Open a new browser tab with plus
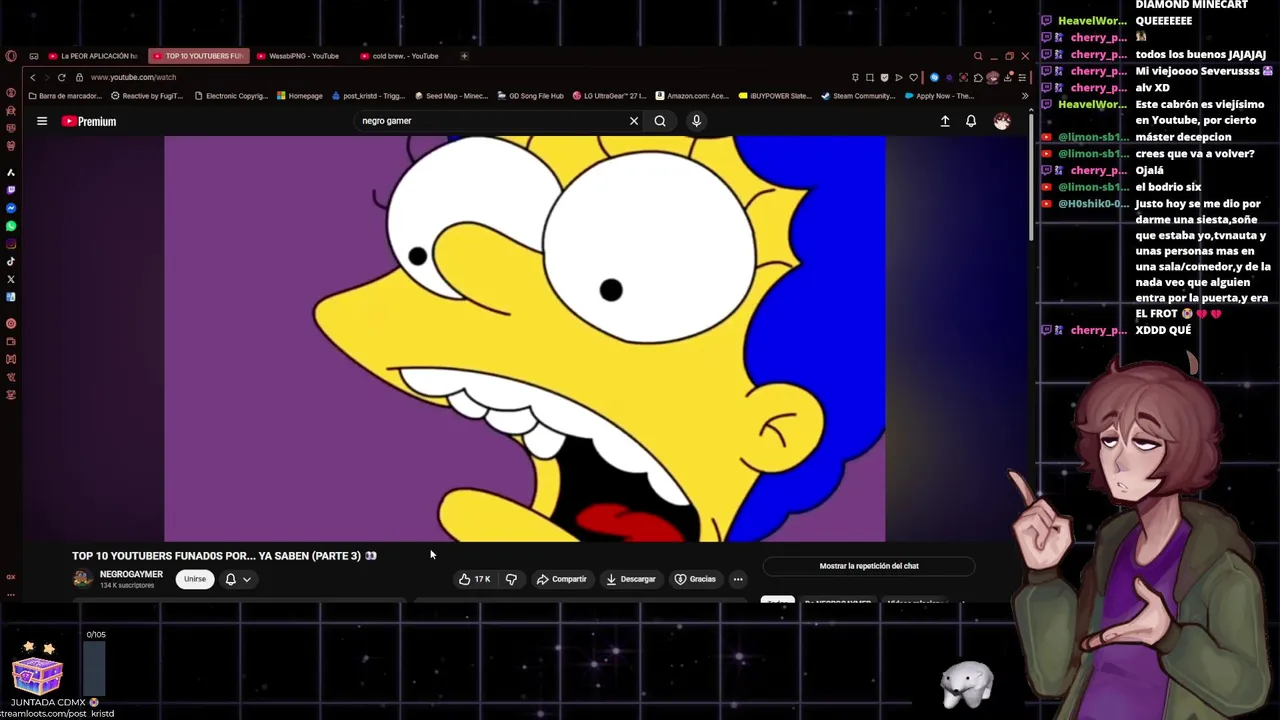1280x720 pixels. coord(464,56)
